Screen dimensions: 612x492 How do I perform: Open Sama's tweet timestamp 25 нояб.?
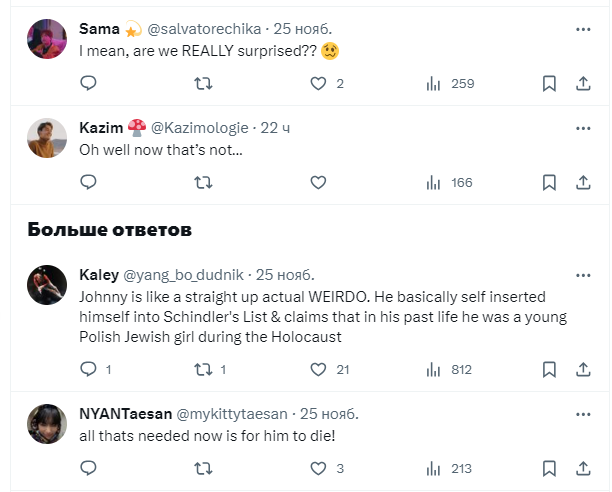coord(304,29)
